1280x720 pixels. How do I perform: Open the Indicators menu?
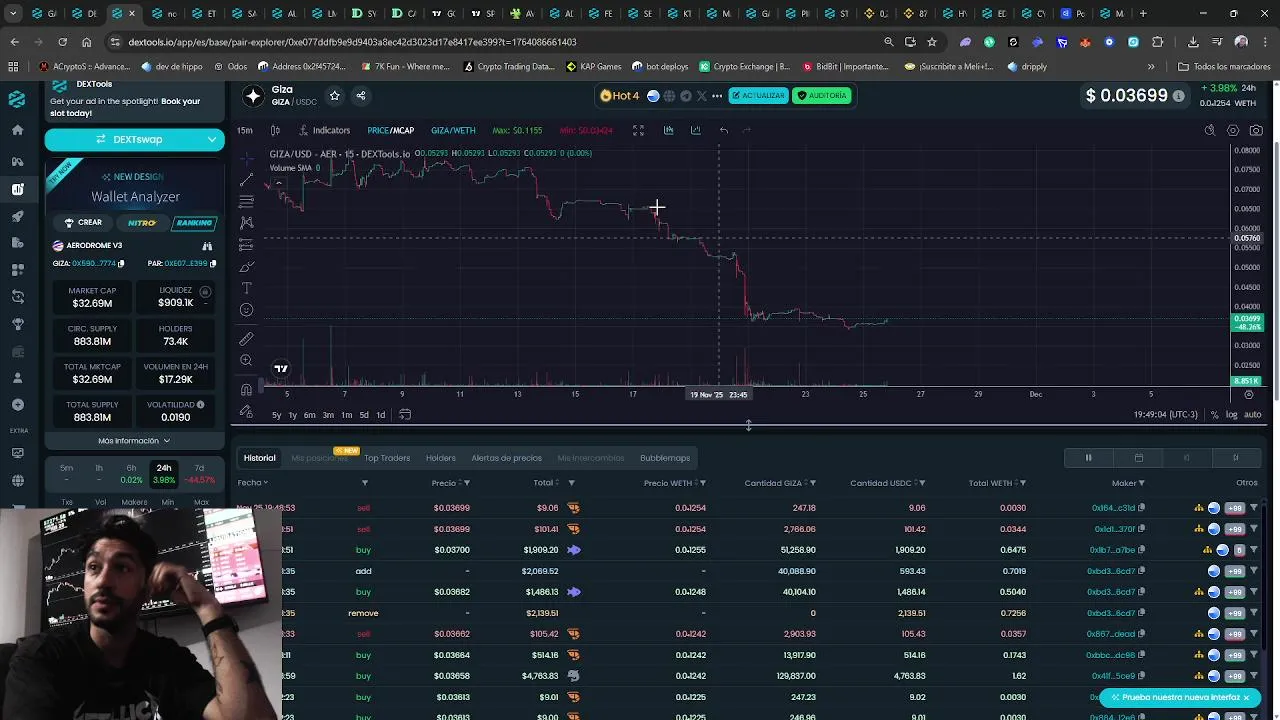click(324, 130)
